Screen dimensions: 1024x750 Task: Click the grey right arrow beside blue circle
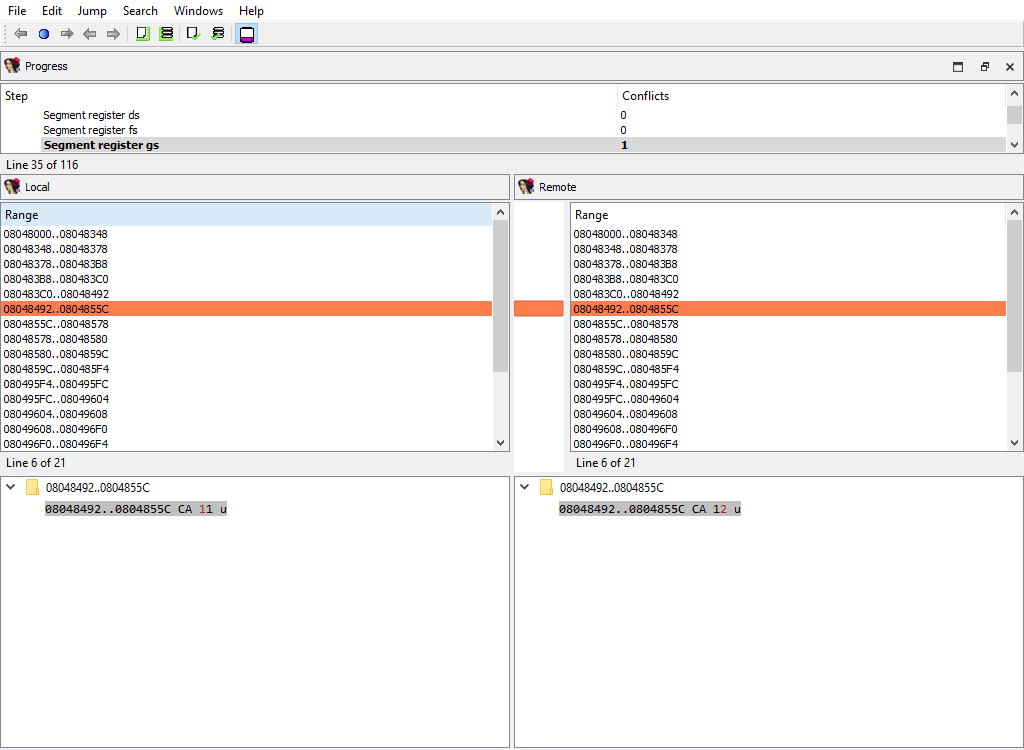point(67,34)
